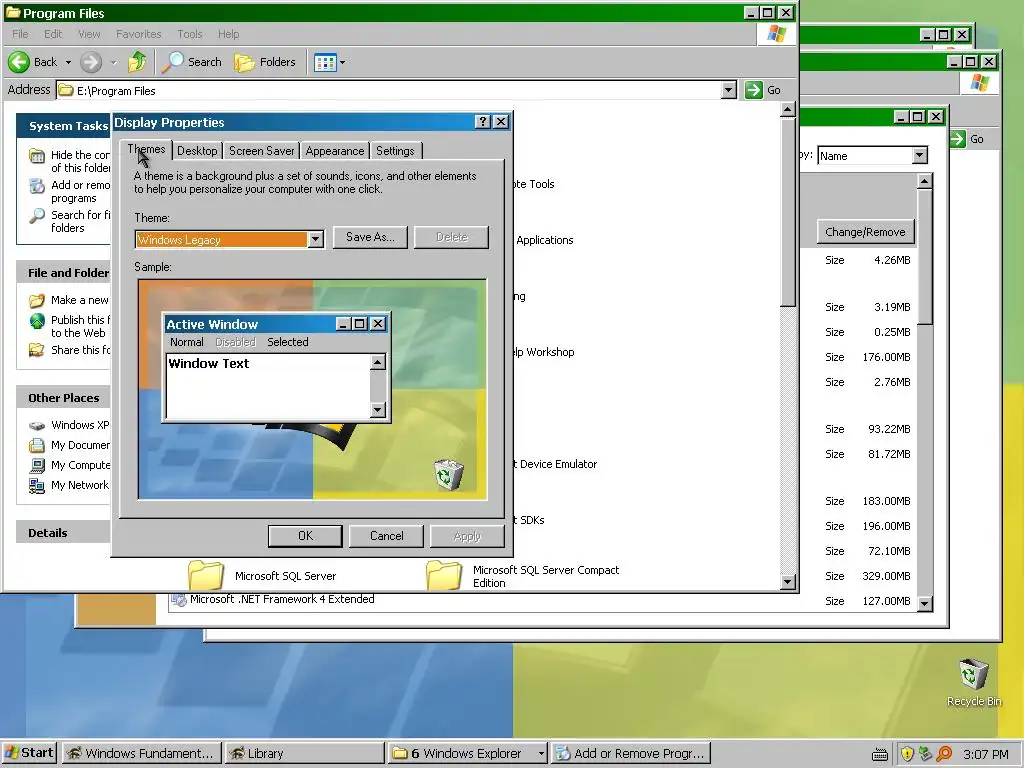This screenshot has width=1024, height=768.
Task: Click the Back arrow icon in Program Files
Action: pos(18,62)
